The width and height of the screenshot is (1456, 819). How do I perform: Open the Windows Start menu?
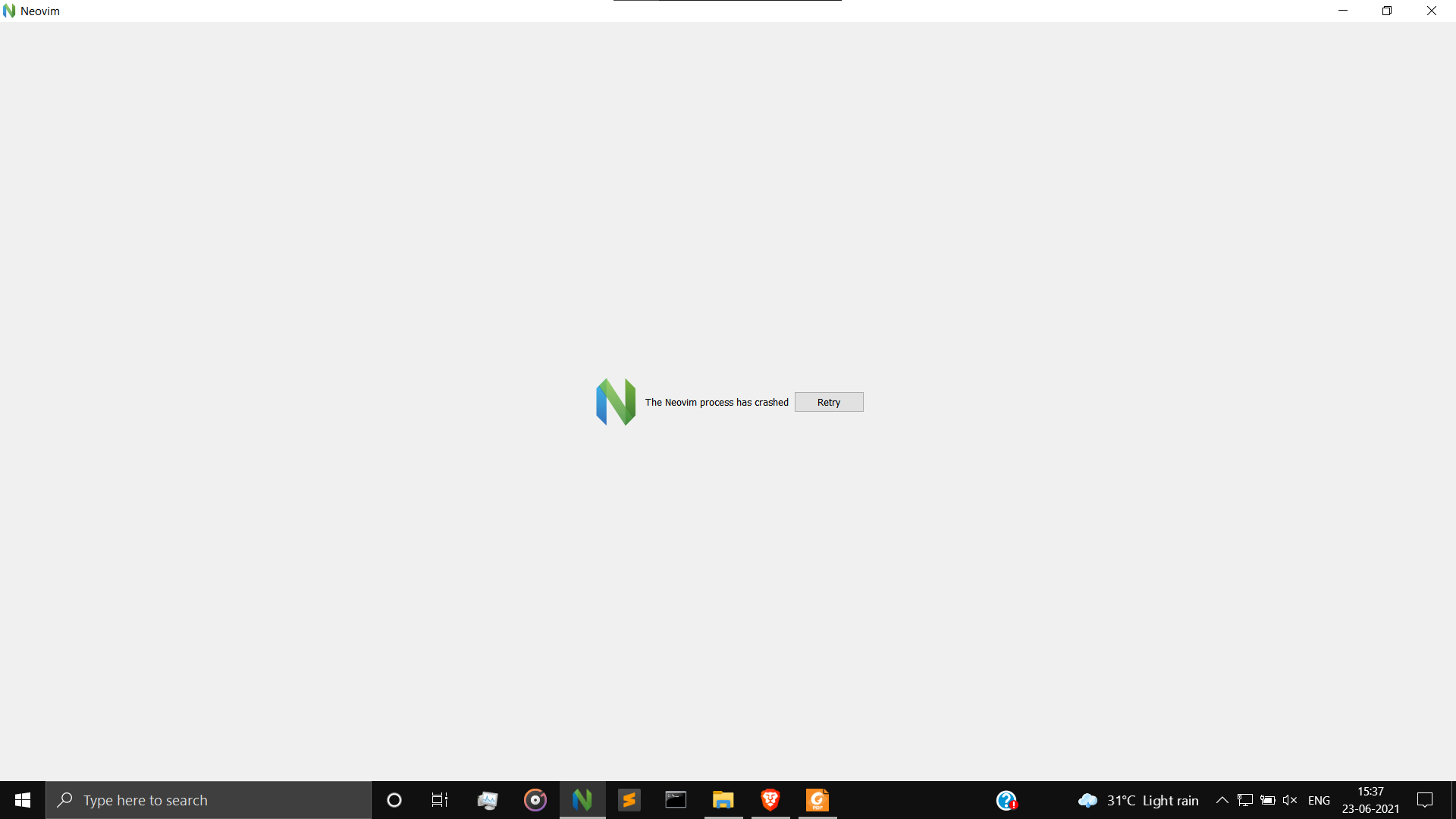click(x=23, y=800)
